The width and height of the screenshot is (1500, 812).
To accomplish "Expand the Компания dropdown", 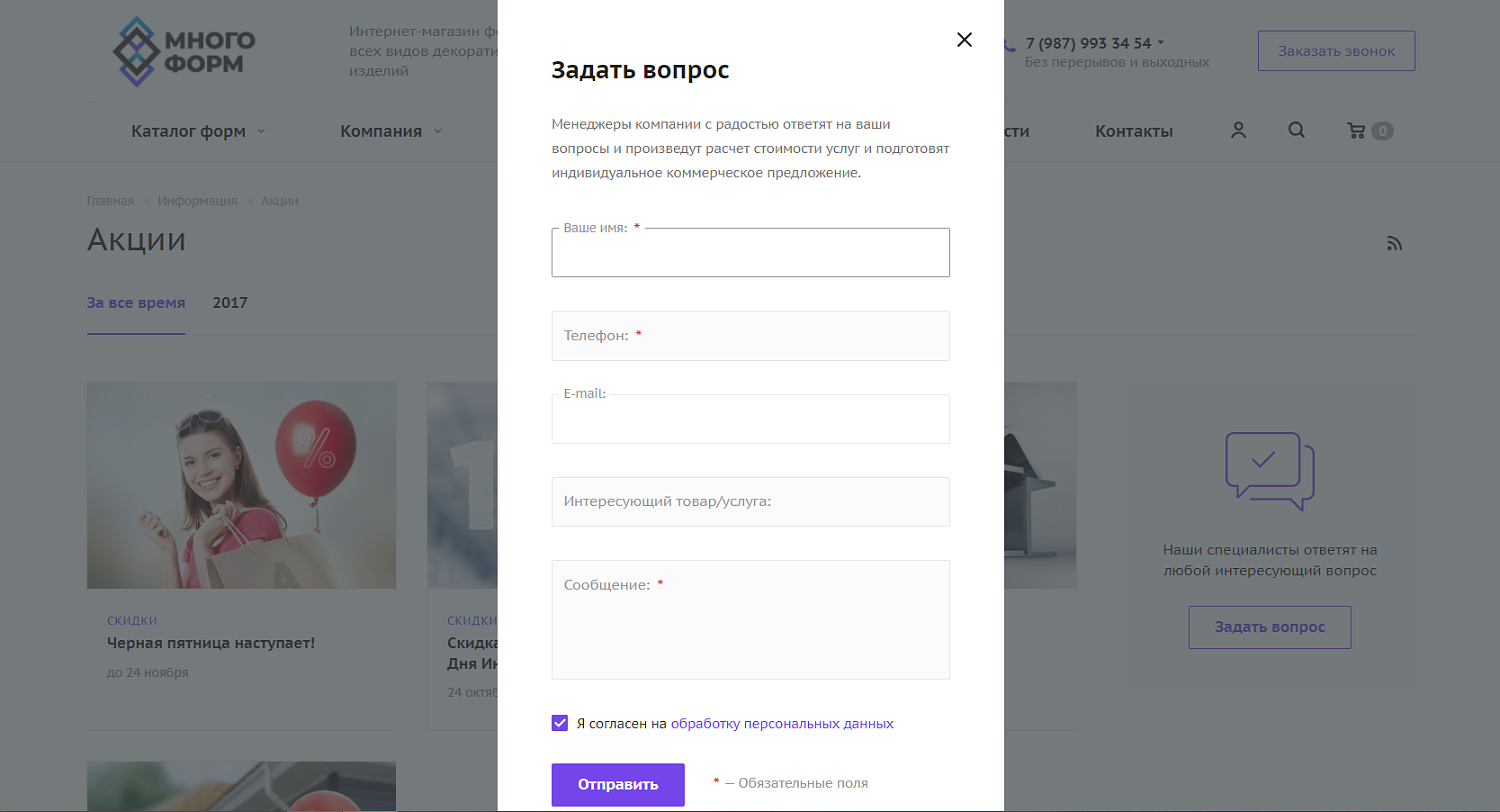I will click(390, 130).
